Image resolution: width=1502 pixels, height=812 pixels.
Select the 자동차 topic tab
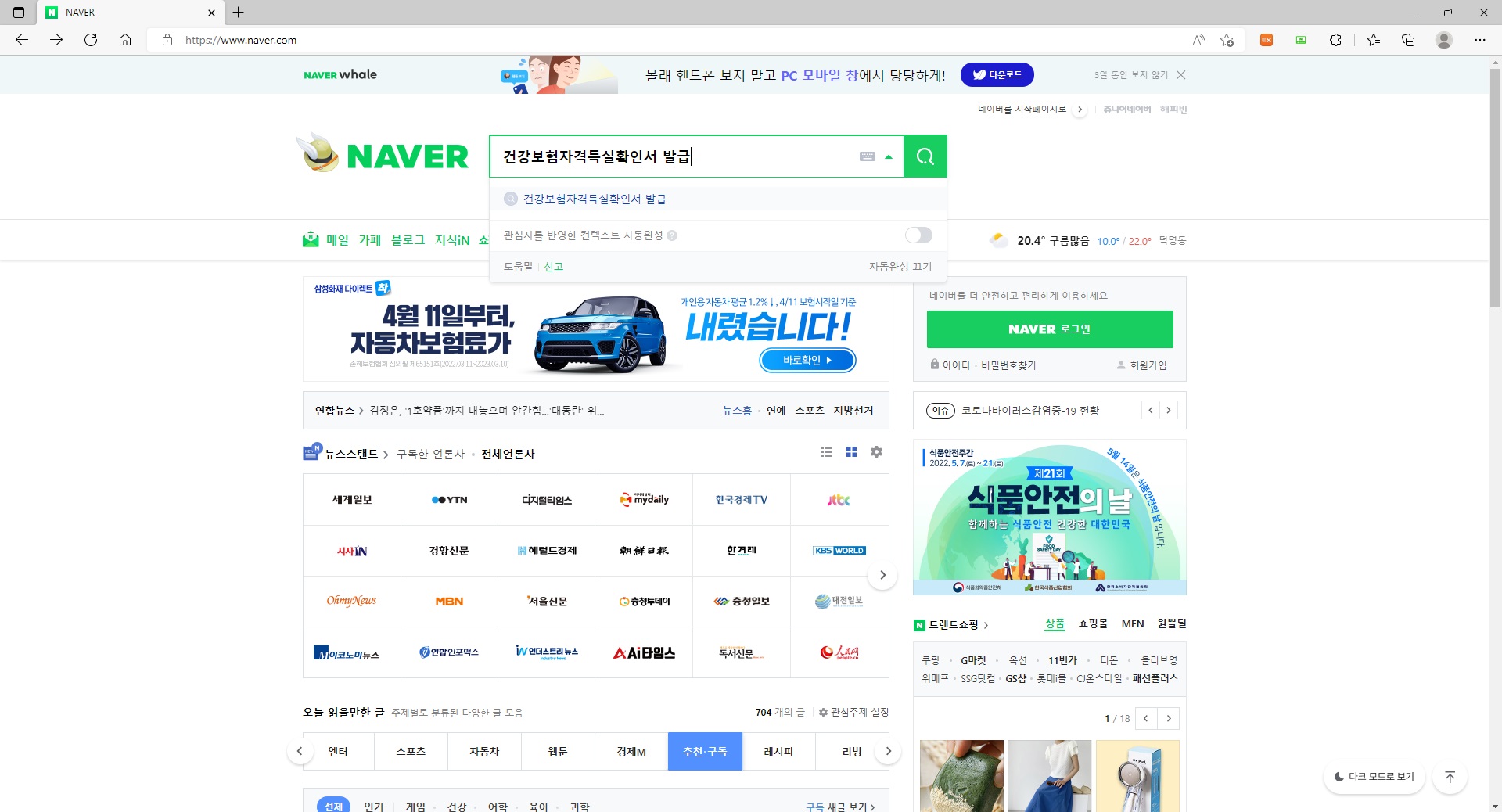point(484,752)
